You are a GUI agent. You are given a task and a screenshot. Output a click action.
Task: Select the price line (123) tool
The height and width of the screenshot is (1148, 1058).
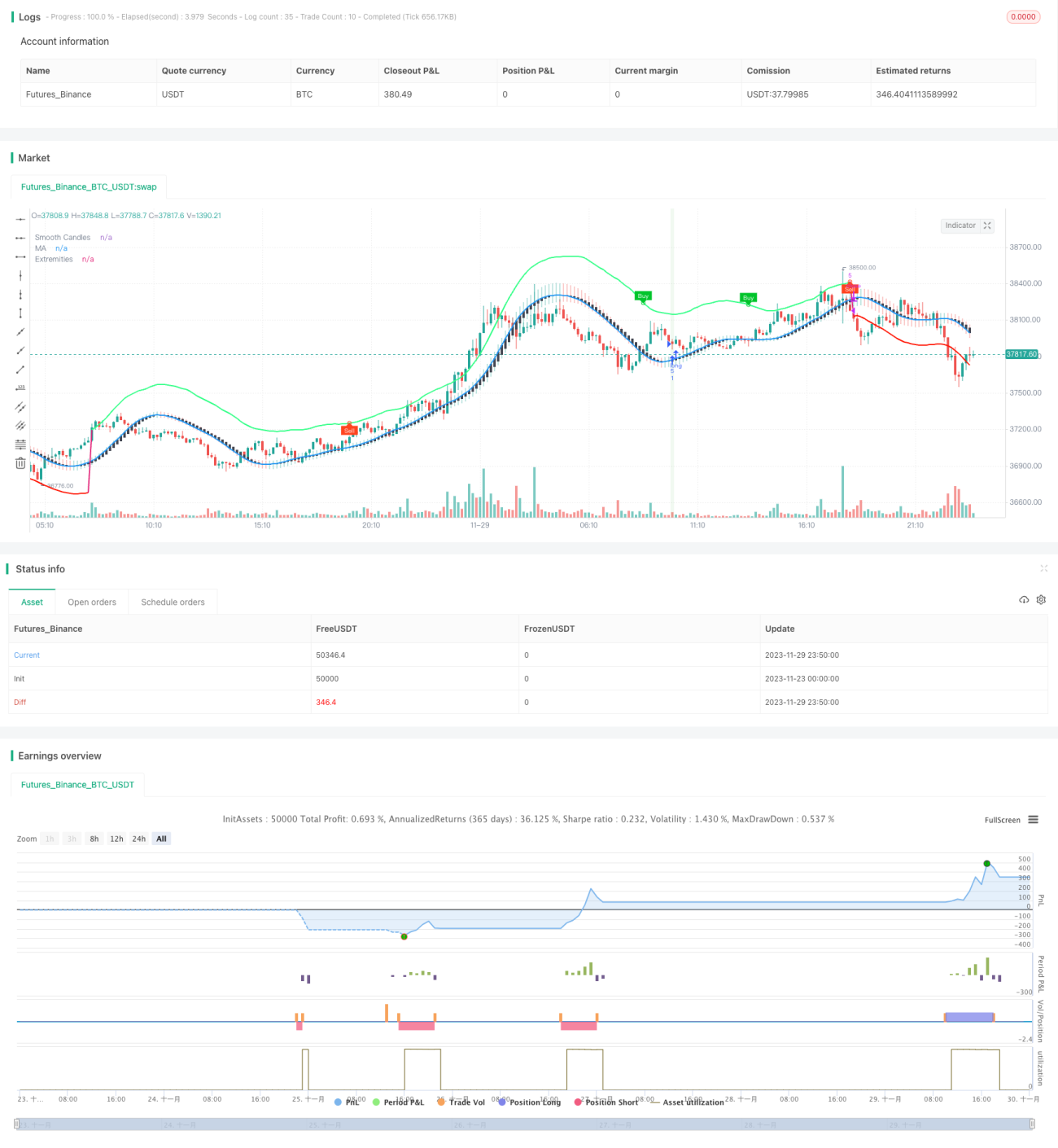(20, 388)
